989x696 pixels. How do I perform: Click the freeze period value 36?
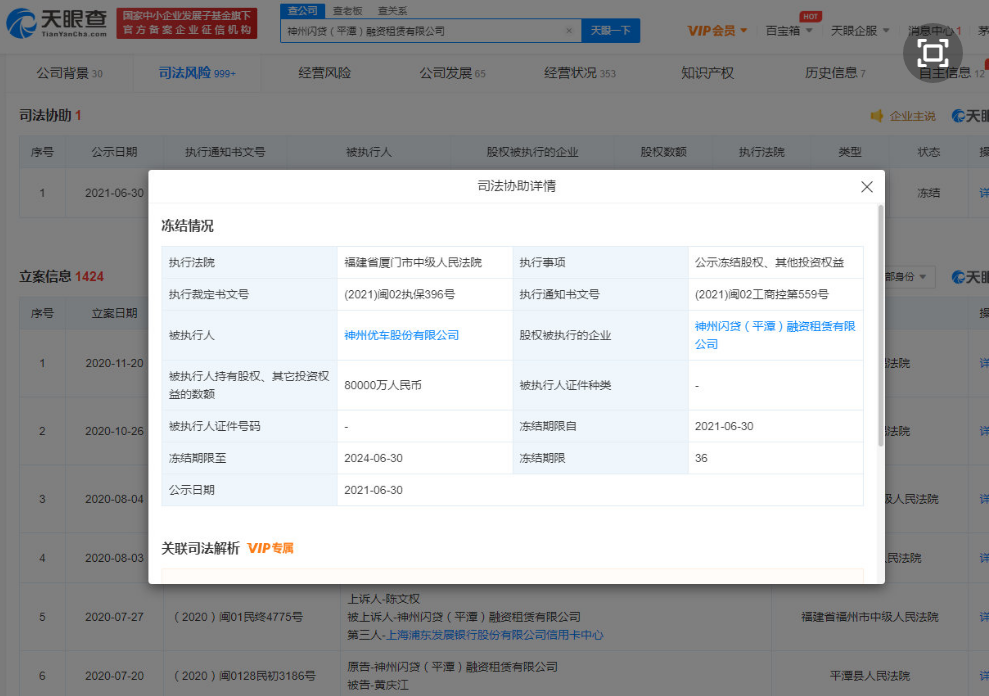tap(701, 458)
